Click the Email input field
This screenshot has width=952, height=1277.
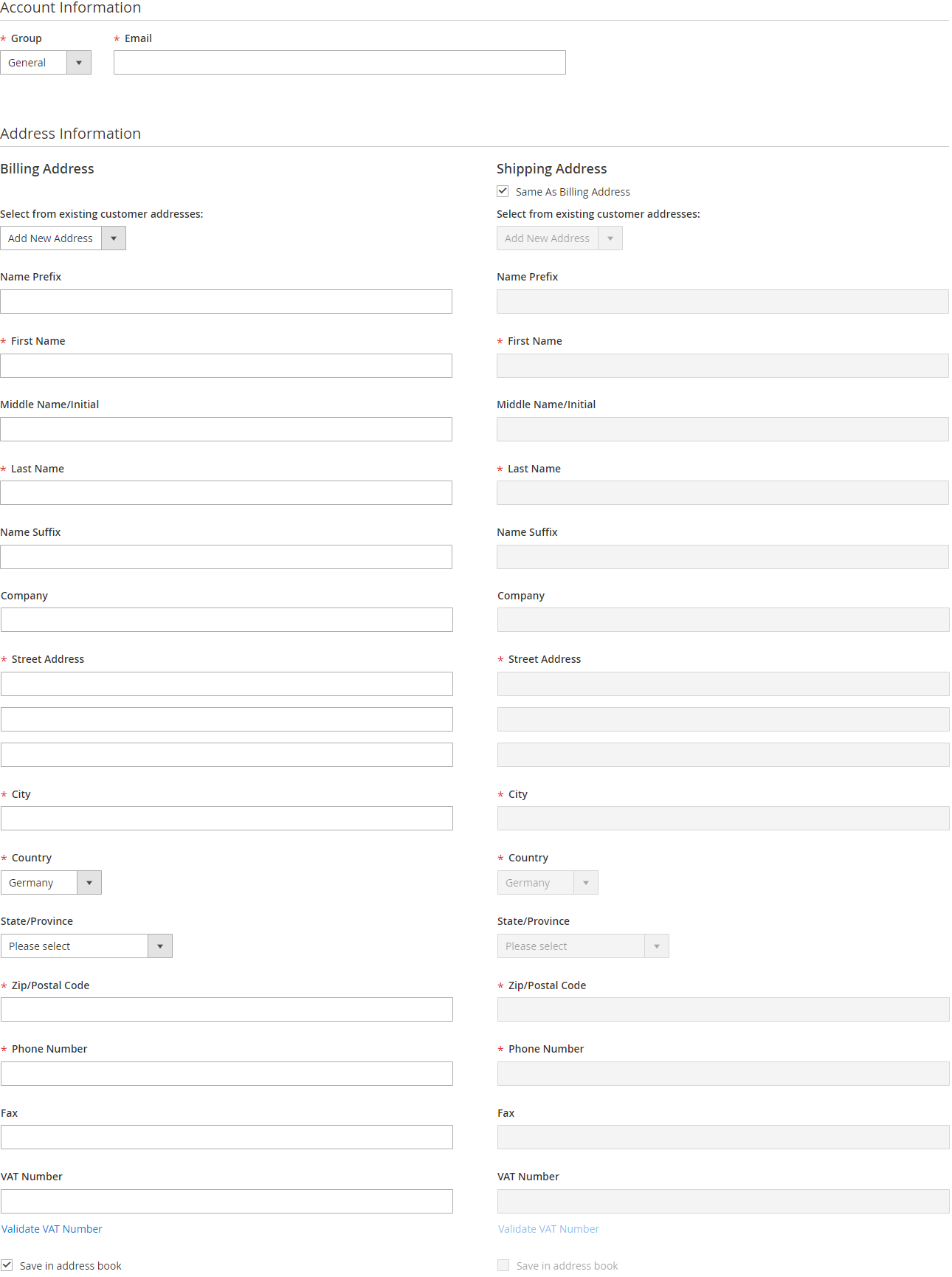(339, 63)
